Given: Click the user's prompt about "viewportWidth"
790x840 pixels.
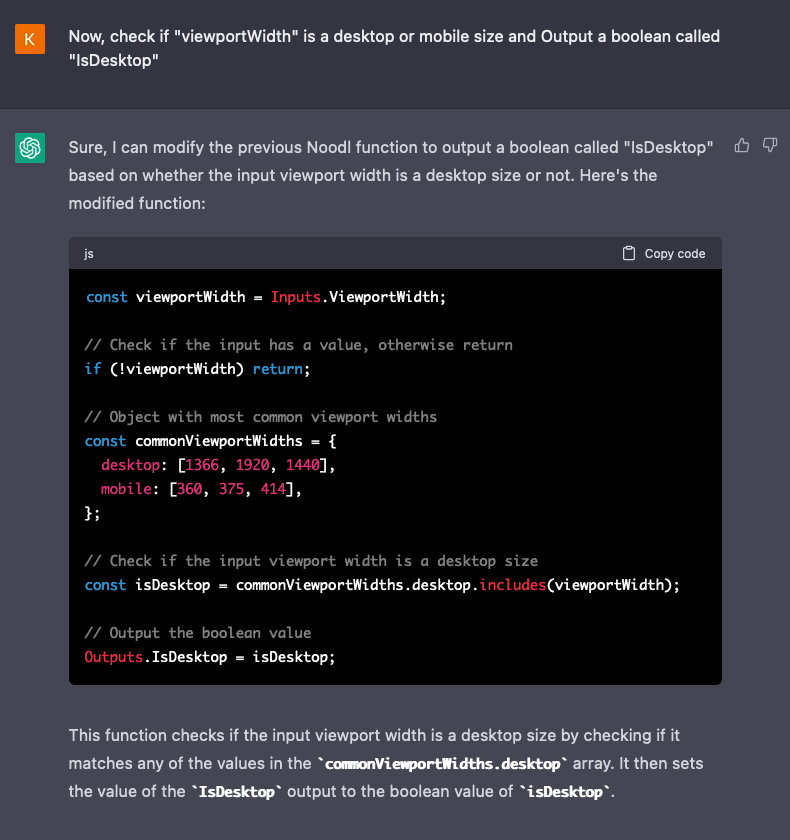Looking at the screenshot, I should (x=393, y=48).
